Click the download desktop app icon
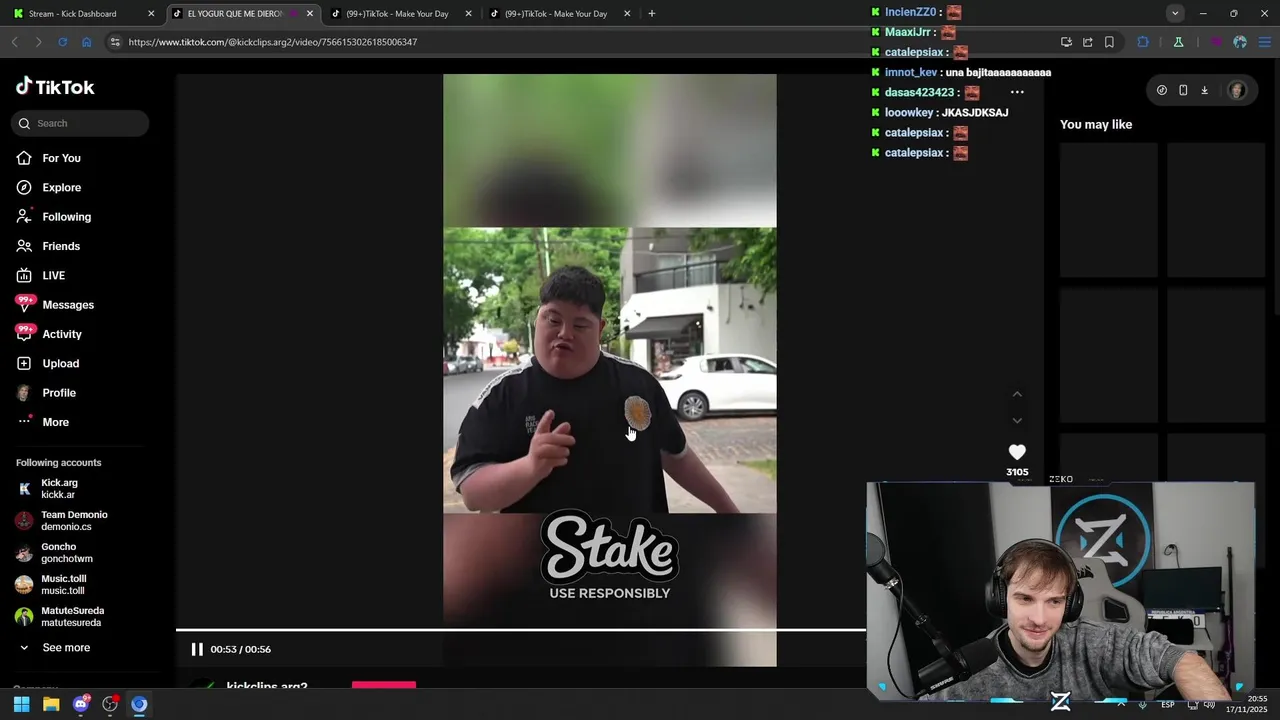The width and height of the screenshot is (1280, 720). (1204, 90)
